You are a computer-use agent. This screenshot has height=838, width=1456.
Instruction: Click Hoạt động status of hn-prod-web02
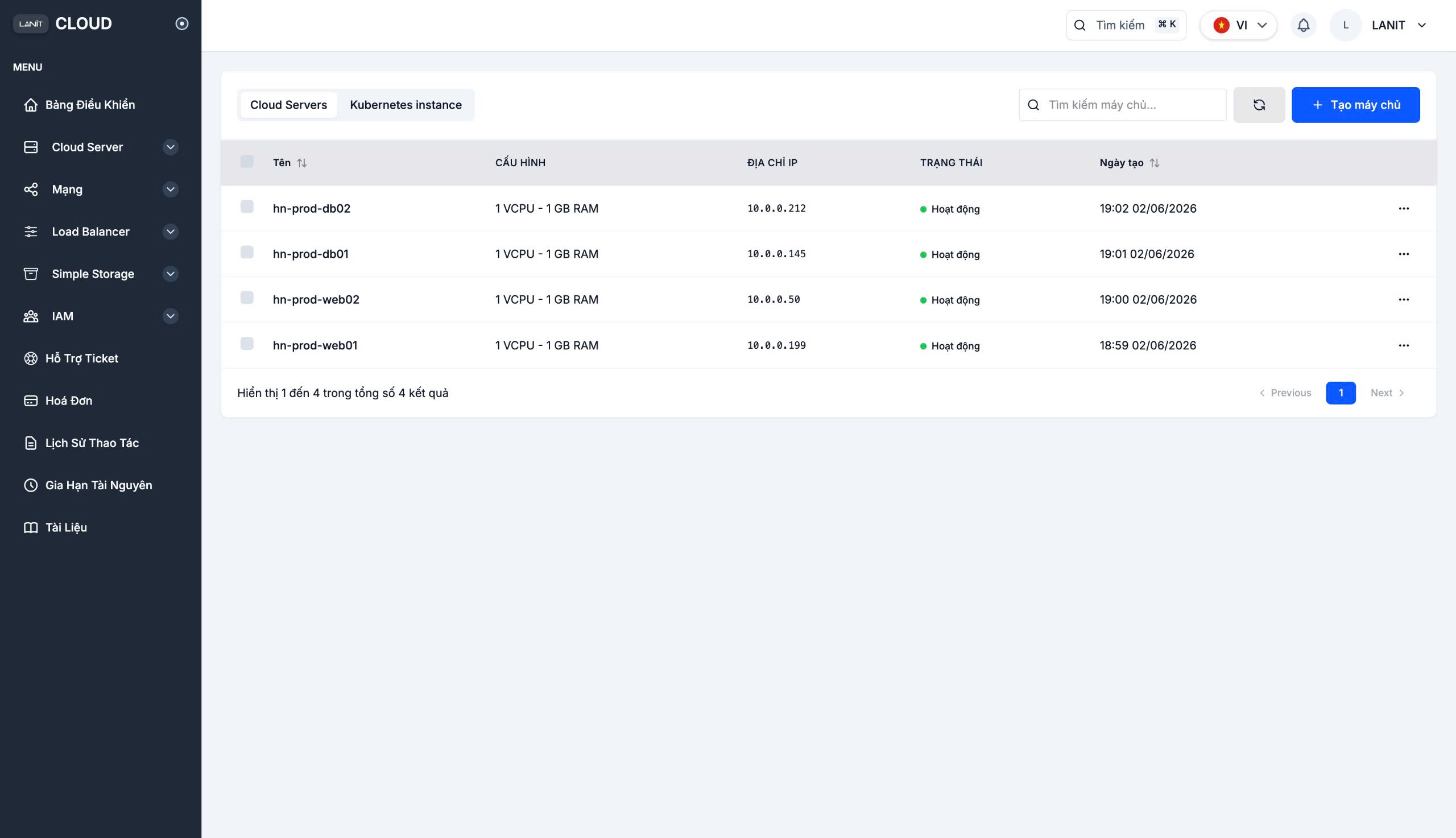click(x=950, y=300)
